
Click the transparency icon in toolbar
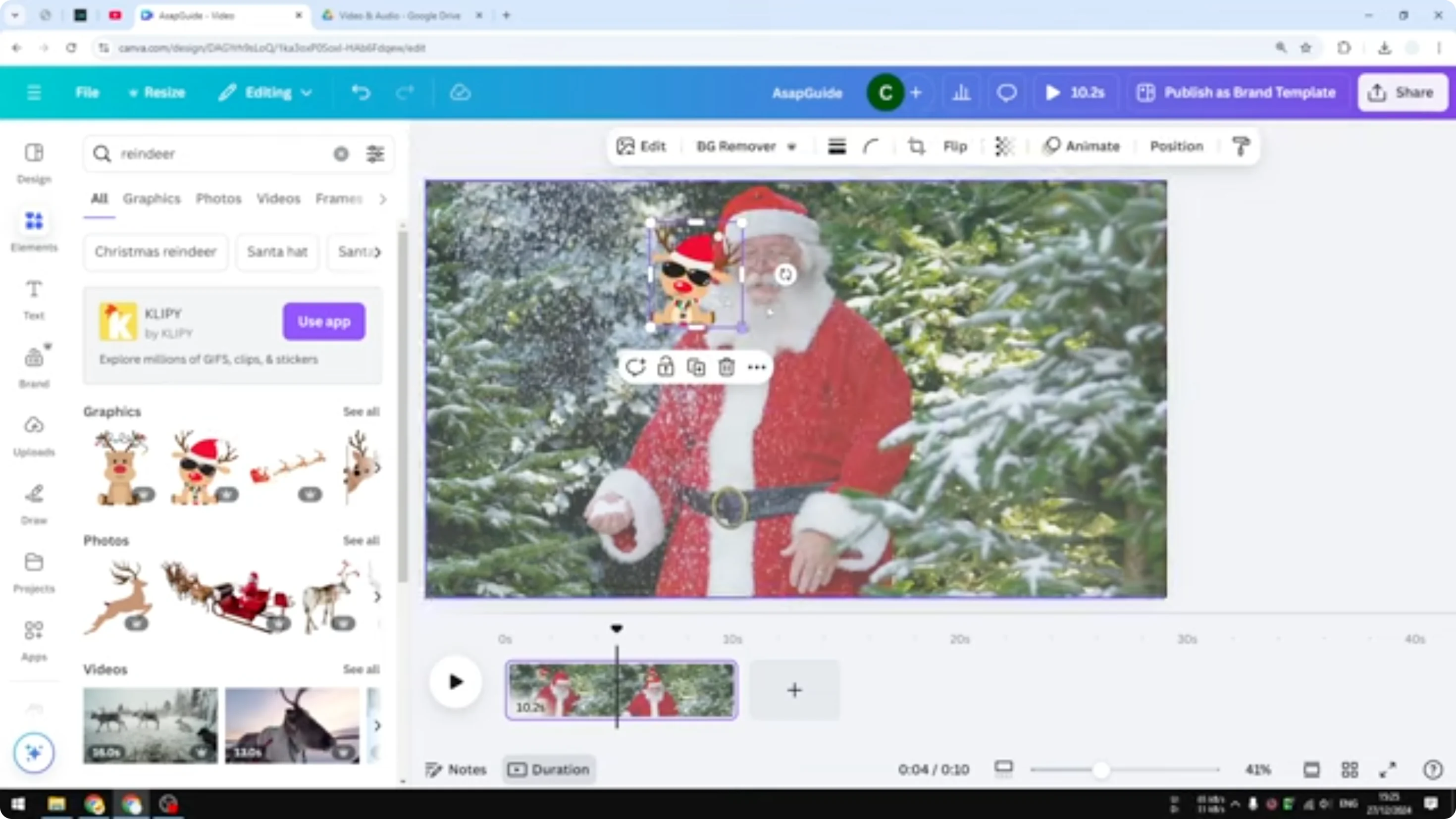(x=1004, y=147)
